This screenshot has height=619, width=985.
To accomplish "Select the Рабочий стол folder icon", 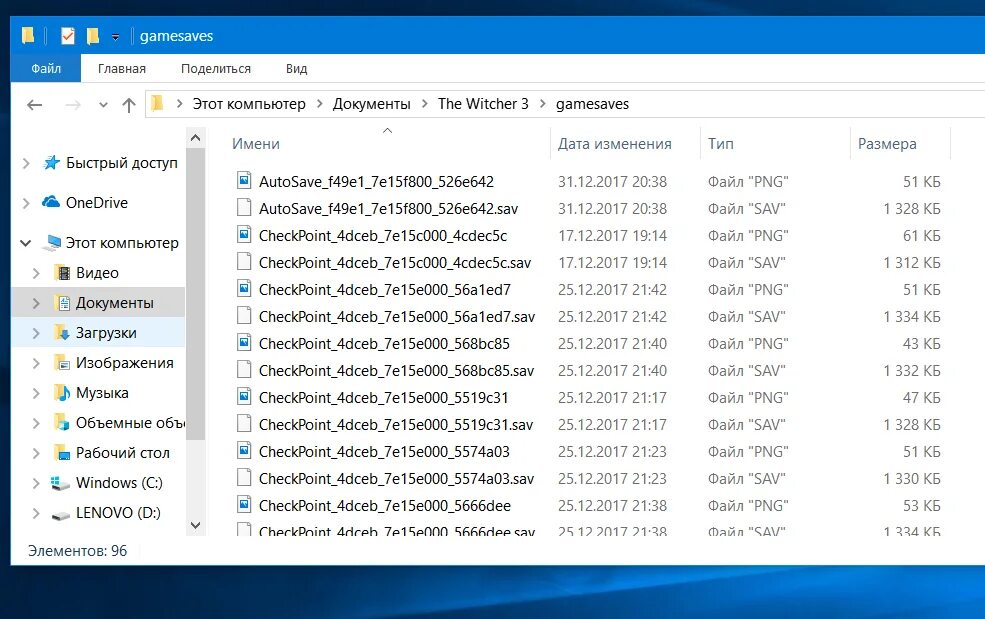I will [62, 452].
